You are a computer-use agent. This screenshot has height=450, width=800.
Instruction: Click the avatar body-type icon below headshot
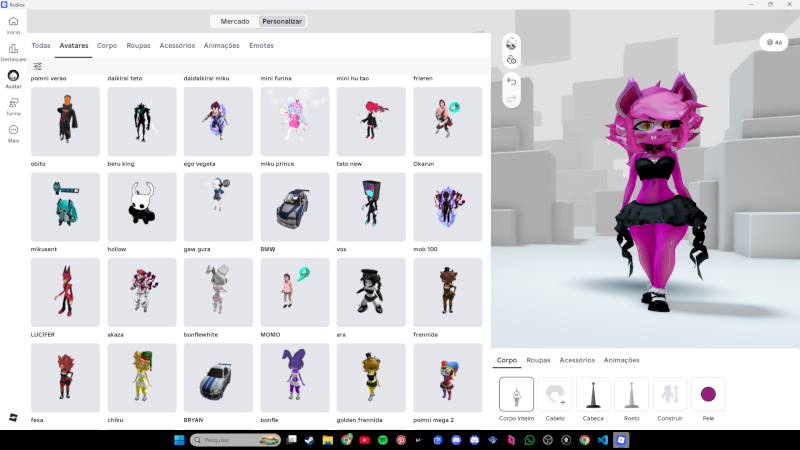tap(511, 60)
